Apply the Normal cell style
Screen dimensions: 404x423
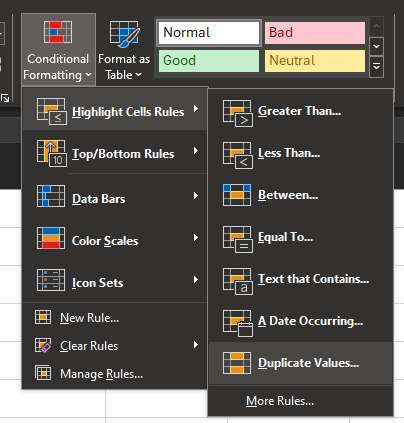click(209, 33)
